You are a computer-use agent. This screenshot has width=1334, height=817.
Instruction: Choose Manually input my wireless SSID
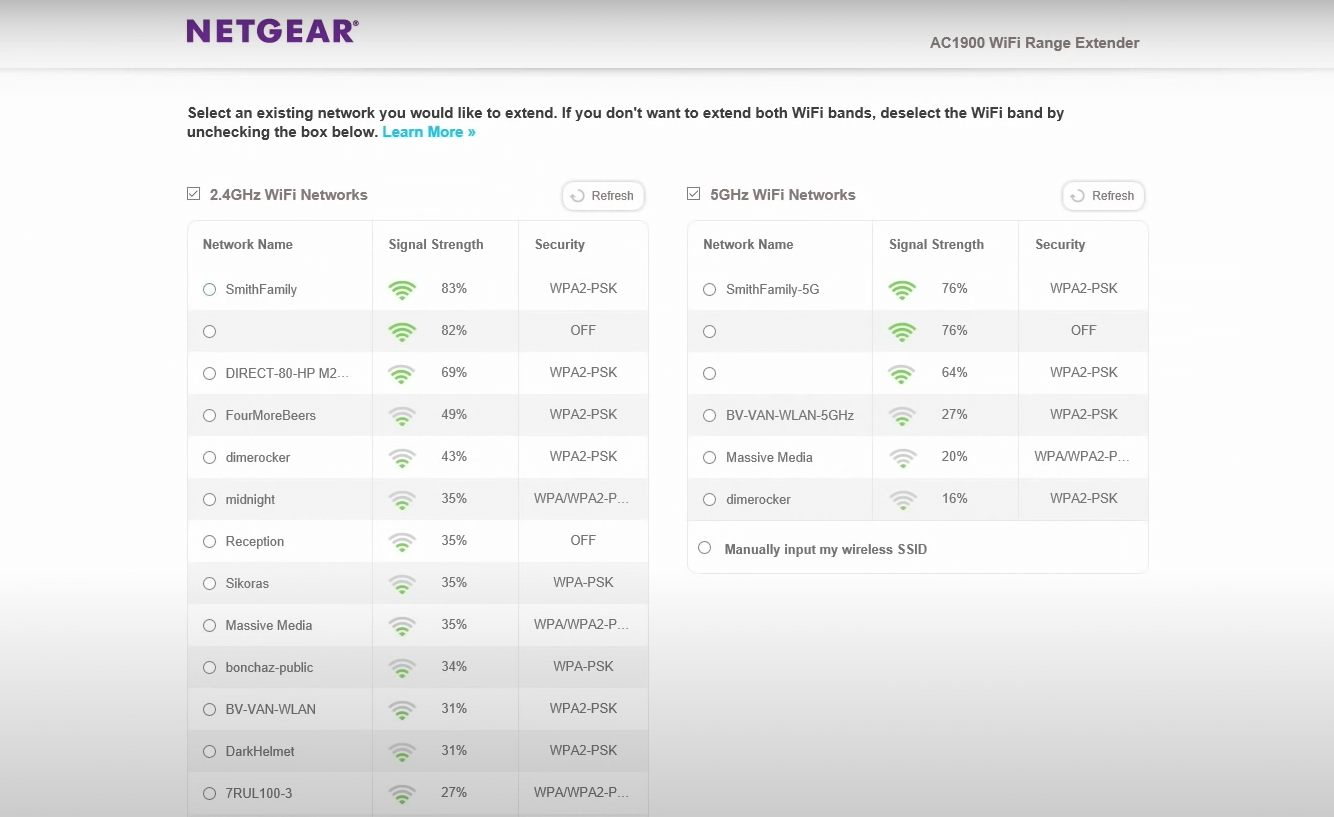point(705,548)
